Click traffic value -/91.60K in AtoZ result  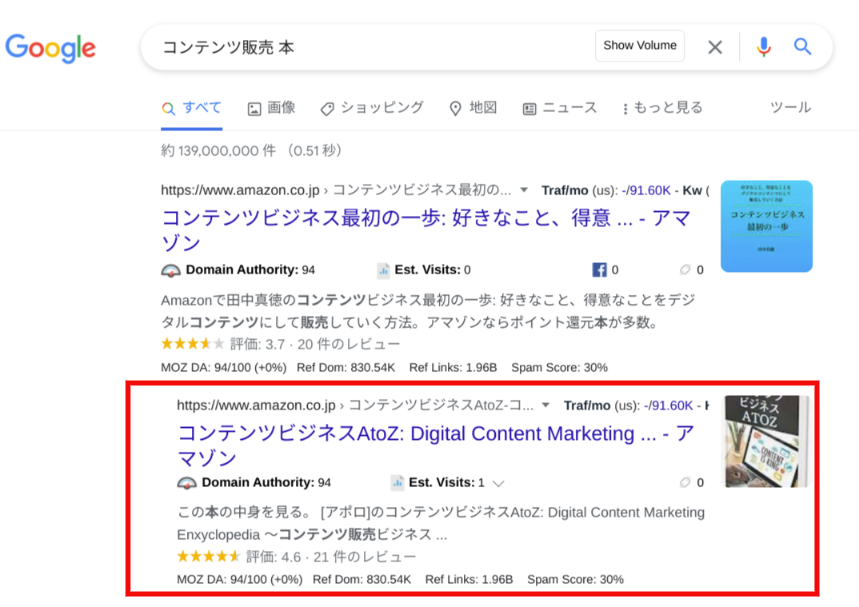668,405
